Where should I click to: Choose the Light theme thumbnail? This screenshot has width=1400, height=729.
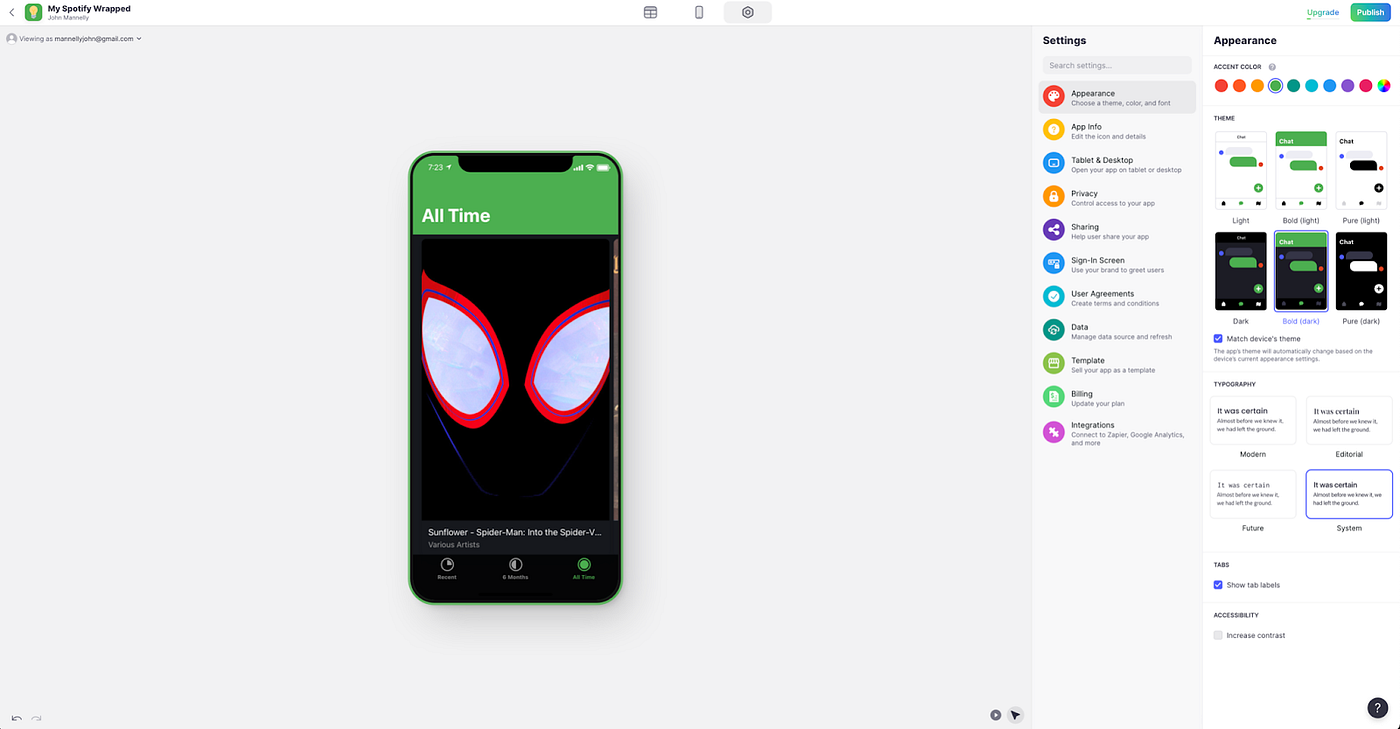tap(1241, 170)
